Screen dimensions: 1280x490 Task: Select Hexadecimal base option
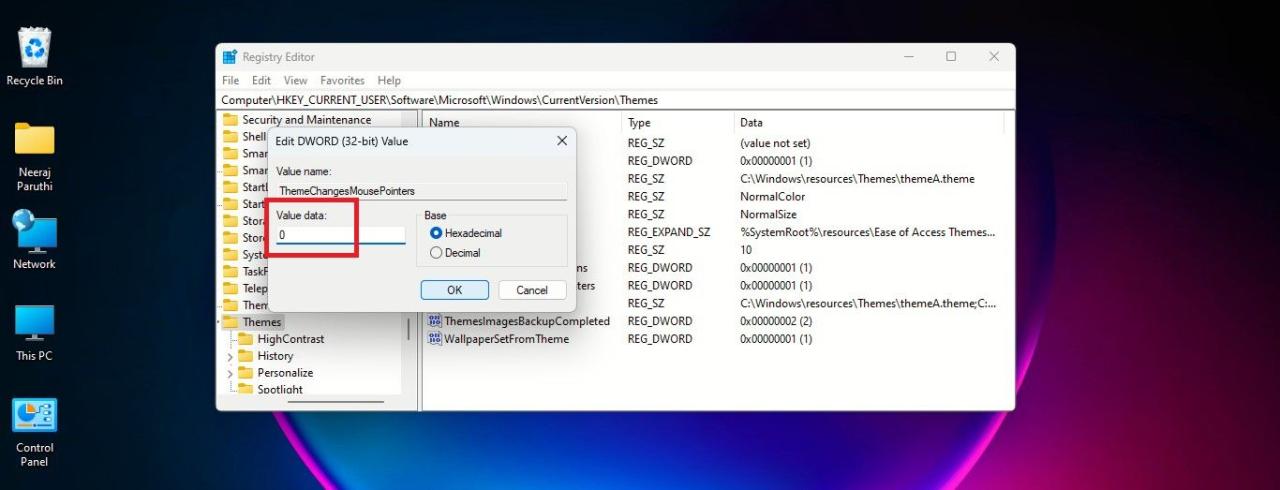click(x=436, y=233)
